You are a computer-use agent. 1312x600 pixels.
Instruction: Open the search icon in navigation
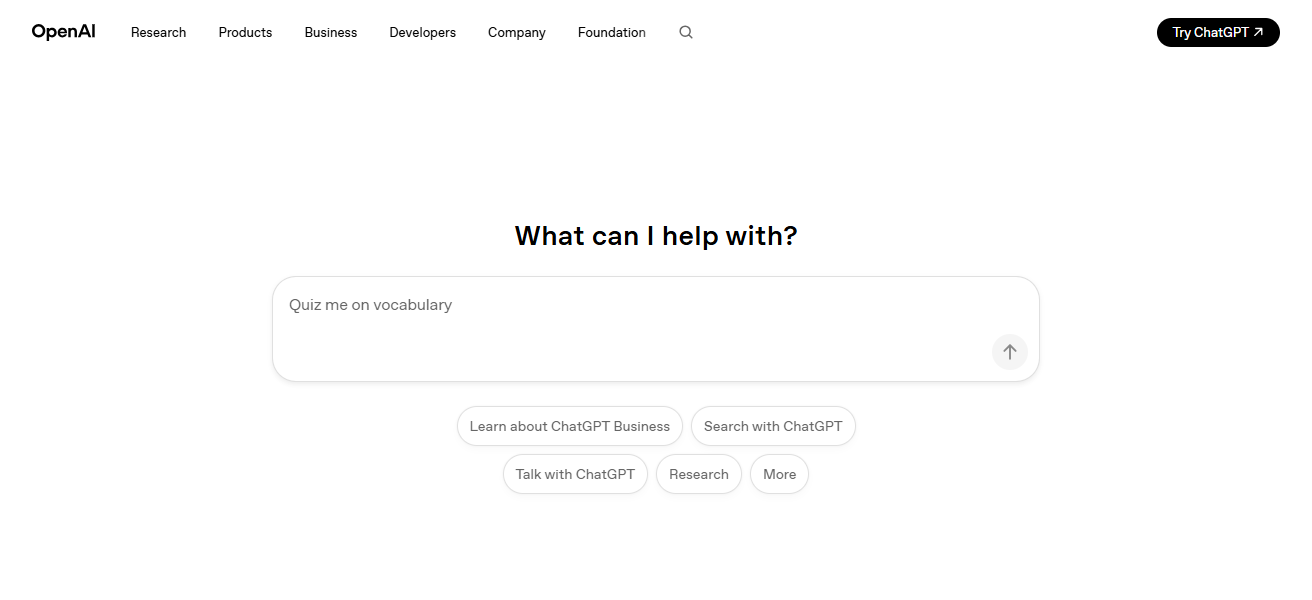tap(685, 32)
